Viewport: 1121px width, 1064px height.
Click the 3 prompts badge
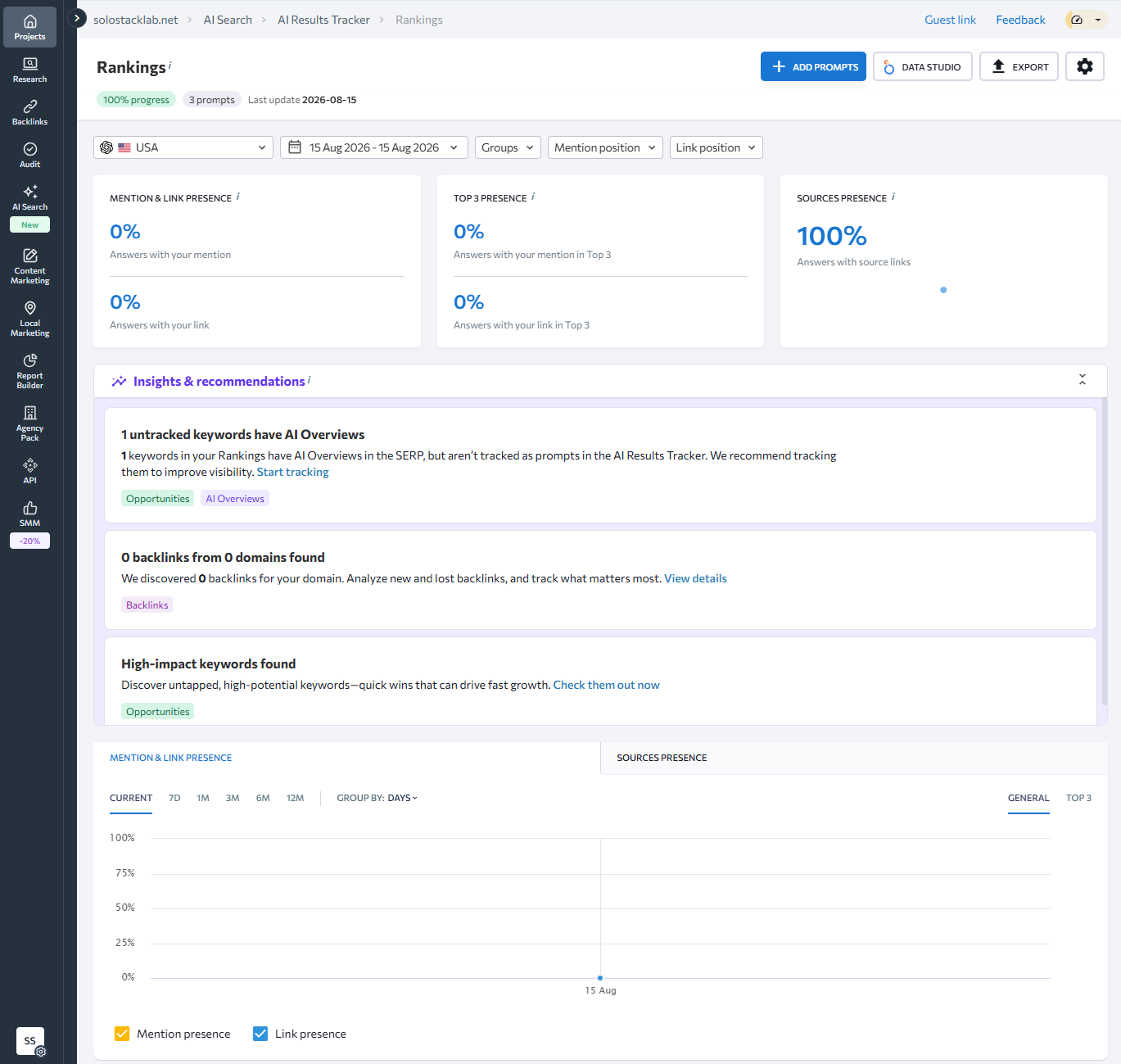211,100
